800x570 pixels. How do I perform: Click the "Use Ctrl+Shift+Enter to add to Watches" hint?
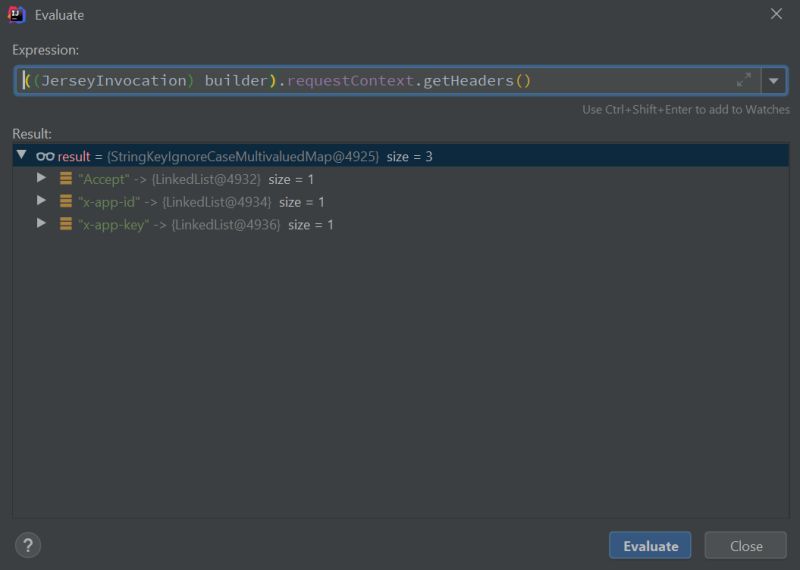[686, 110]
